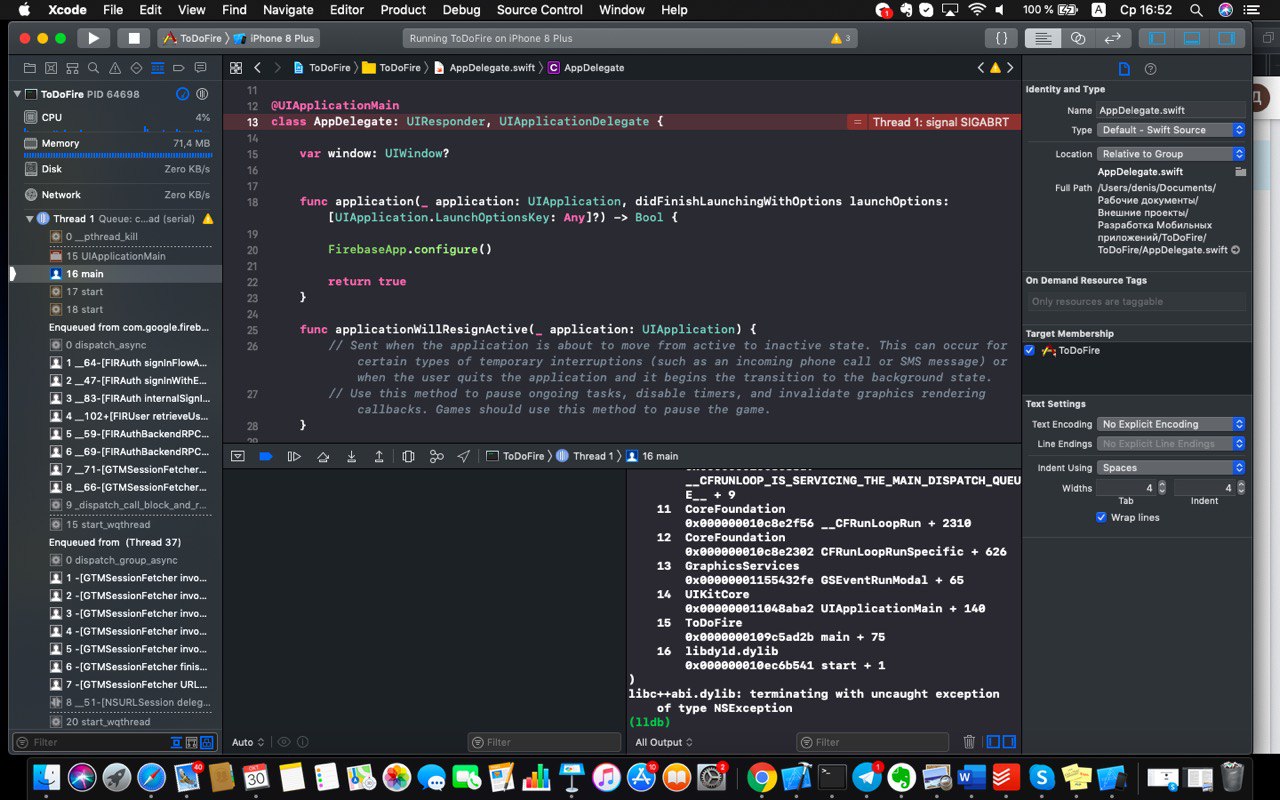Click Step Into in debug bar

(x=351, y=456)
